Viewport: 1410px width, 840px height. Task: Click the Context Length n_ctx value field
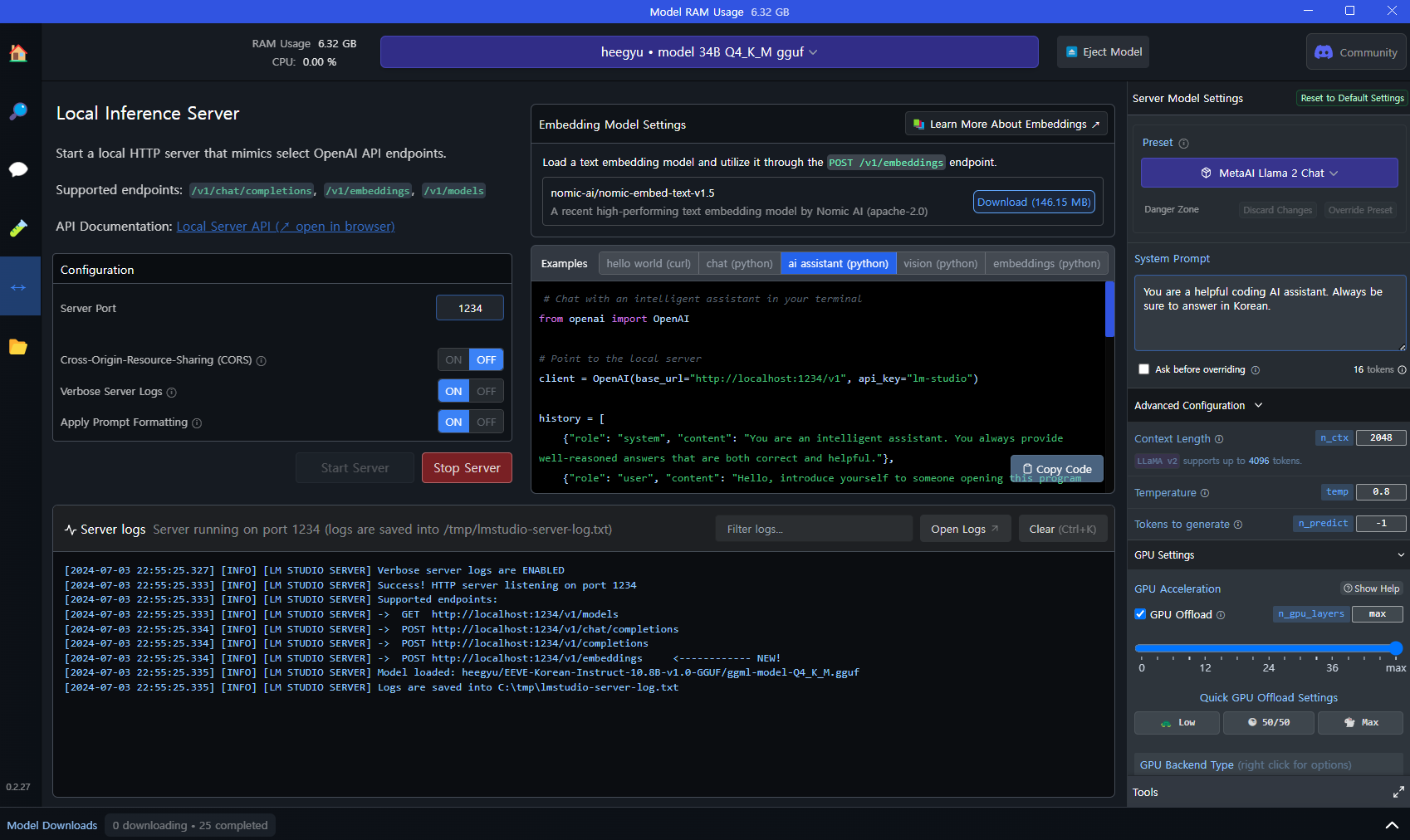(1381, 437)
